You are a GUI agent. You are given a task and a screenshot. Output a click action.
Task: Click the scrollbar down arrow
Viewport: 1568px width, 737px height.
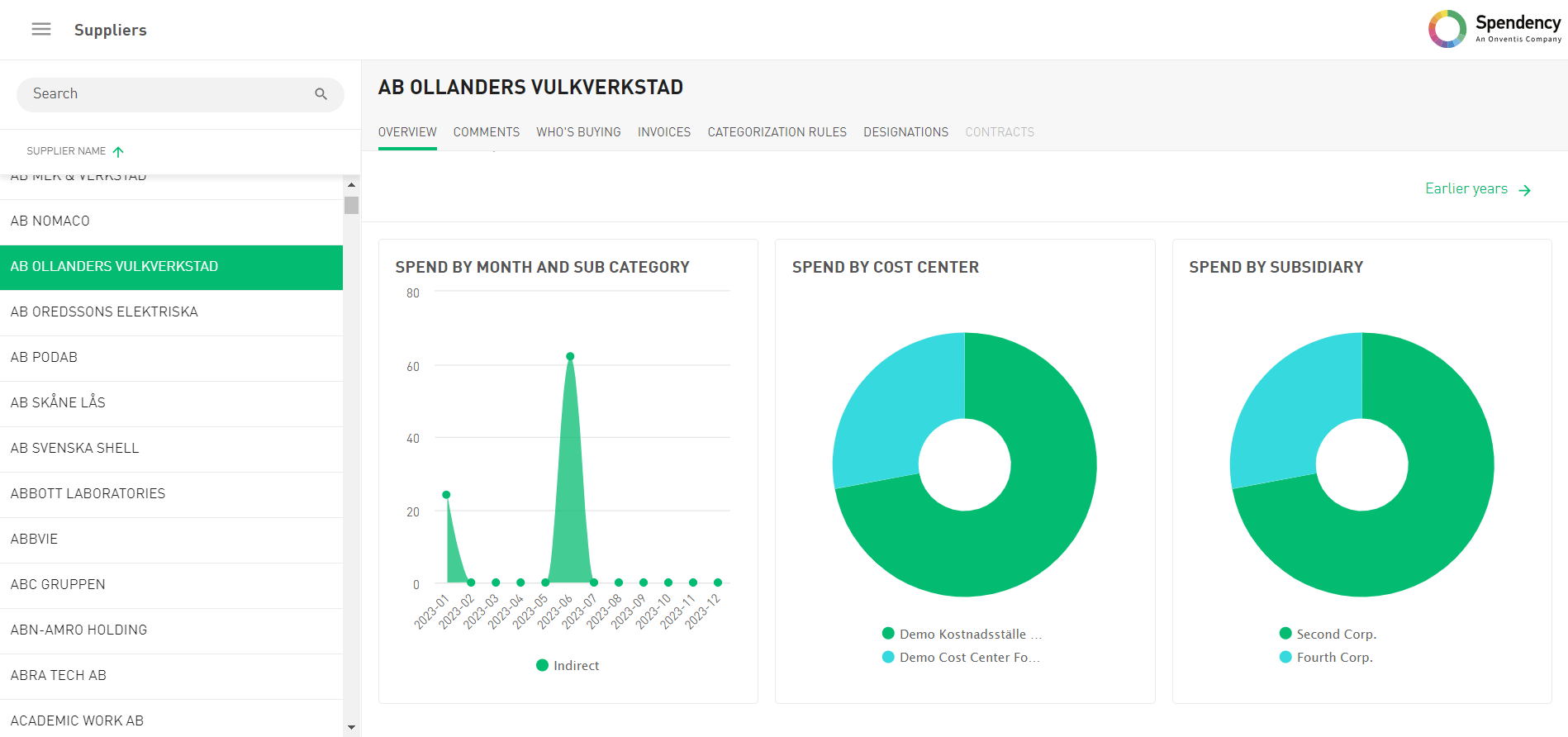pos(352,728)
